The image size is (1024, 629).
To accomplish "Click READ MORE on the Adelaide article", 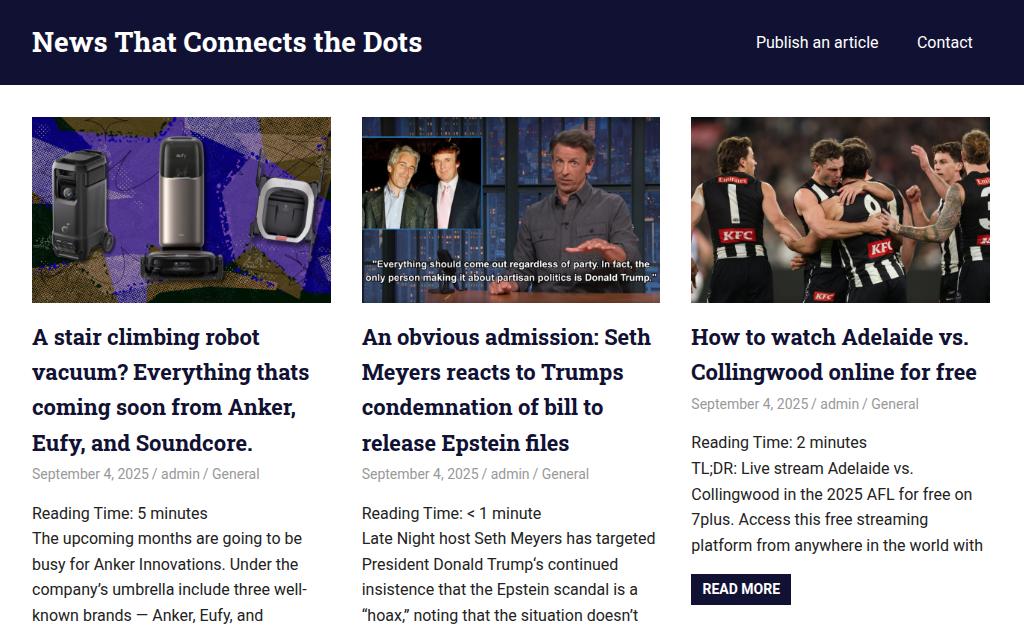I will click(741, 589).
